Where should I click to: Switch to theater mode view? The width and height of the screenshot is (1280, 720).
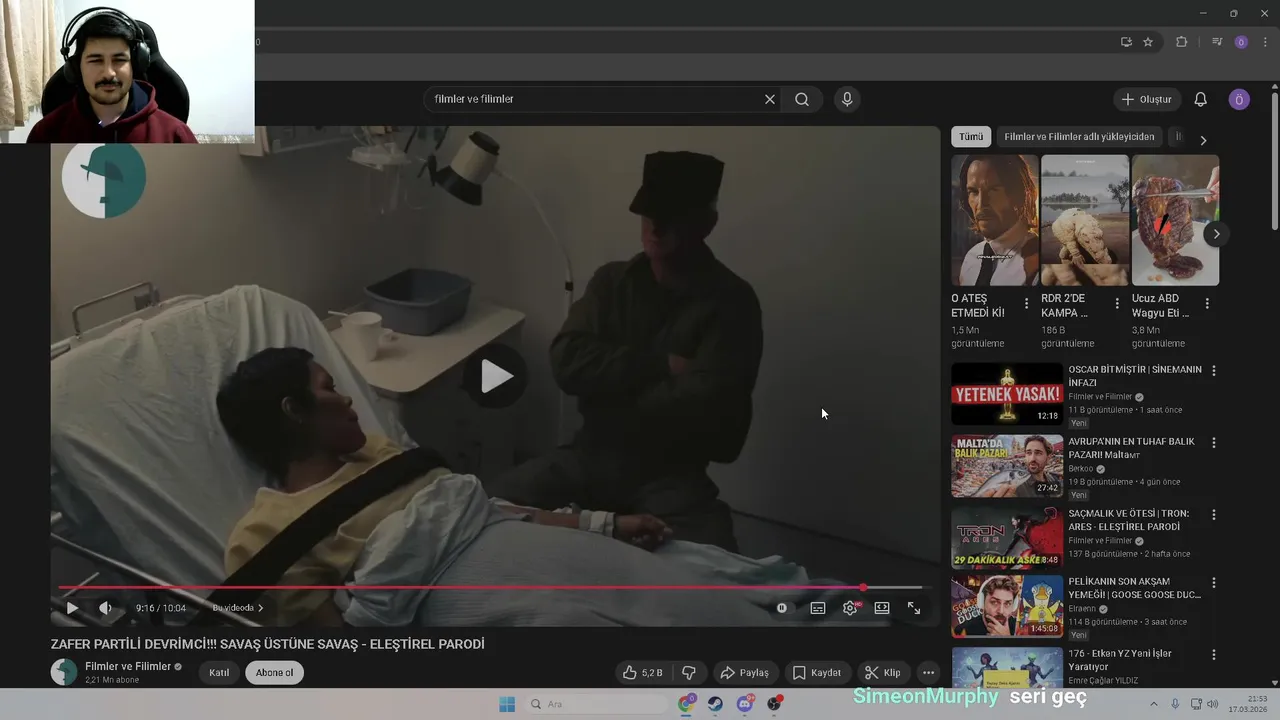(882, 608)
